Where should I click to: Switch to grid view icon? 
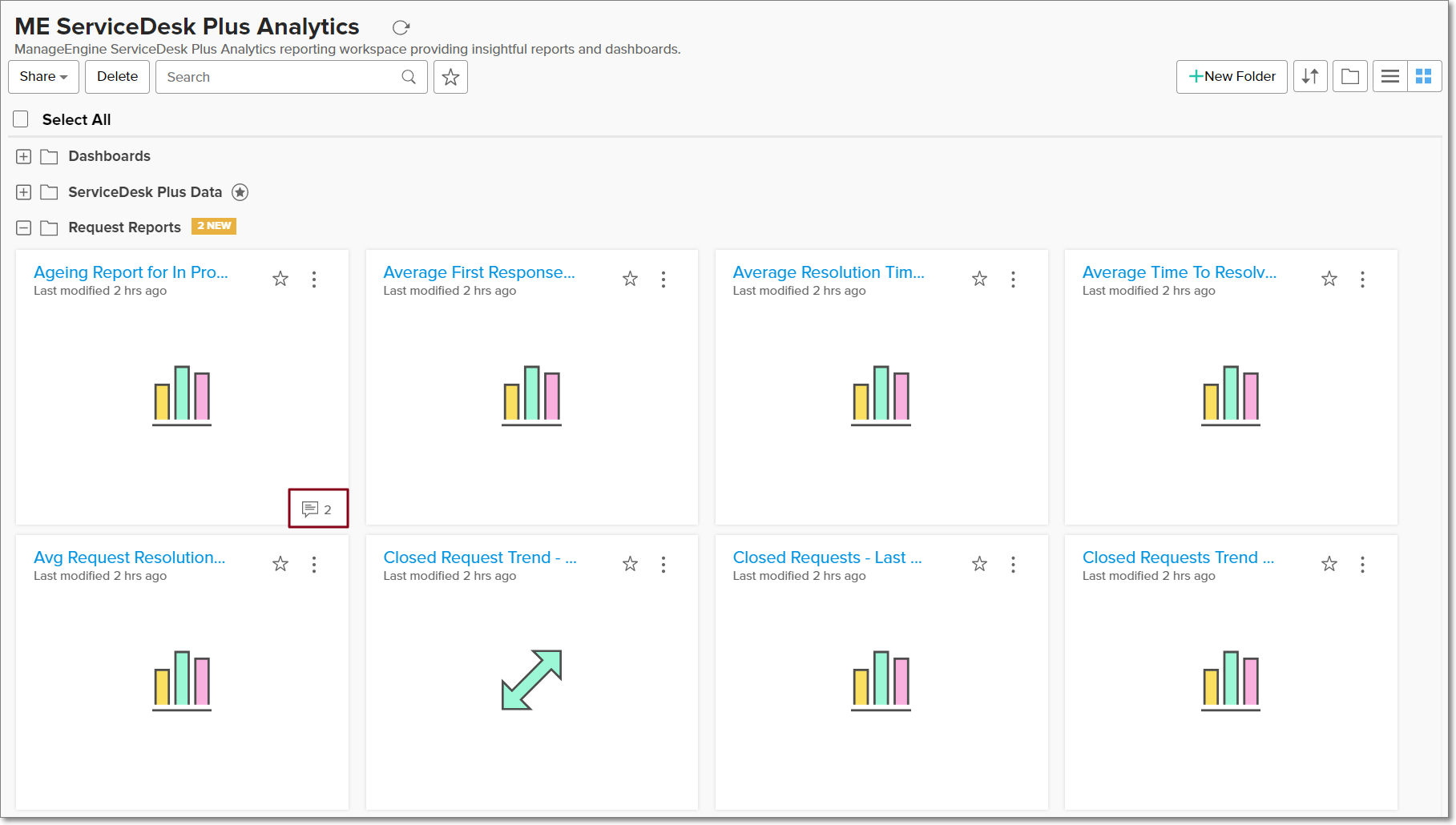click(x=1424, y=76)
